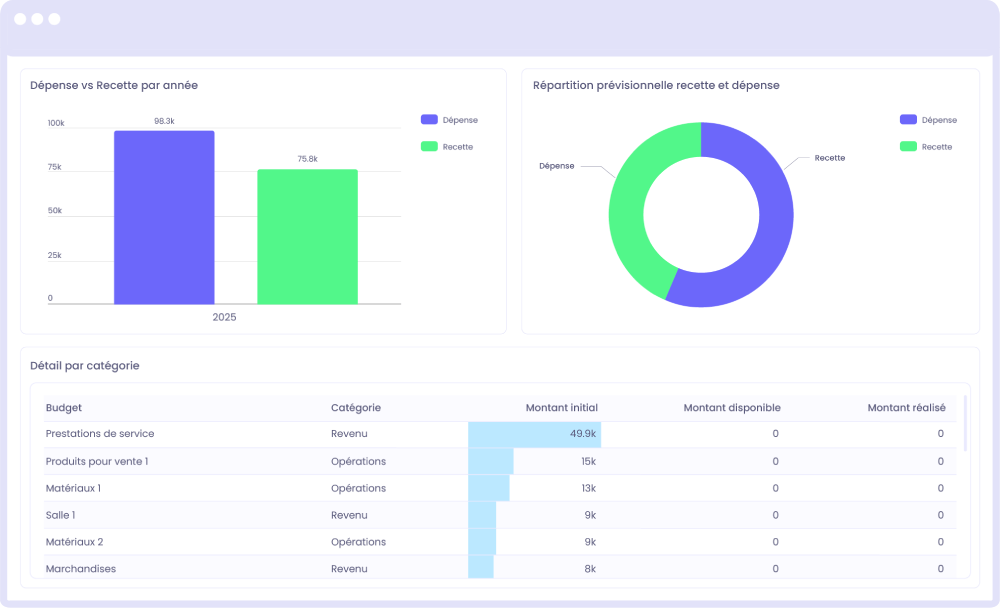Click the Dépense legend swatch on donut chart
Image resolution: width=1000 pixels, height=608 pixels.
tap(907, 119)
